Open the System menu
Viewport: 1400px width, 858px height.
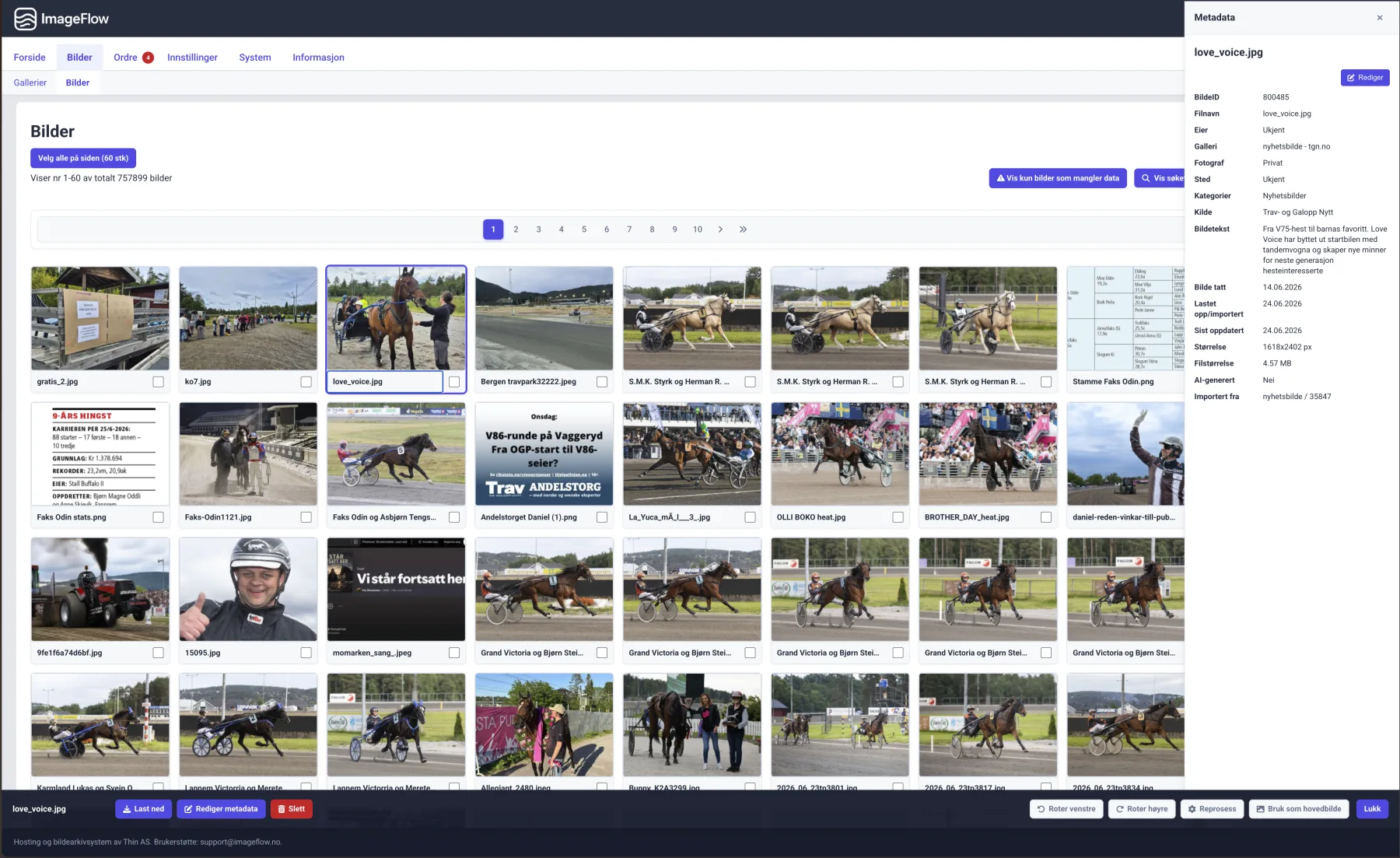(255, 58)
